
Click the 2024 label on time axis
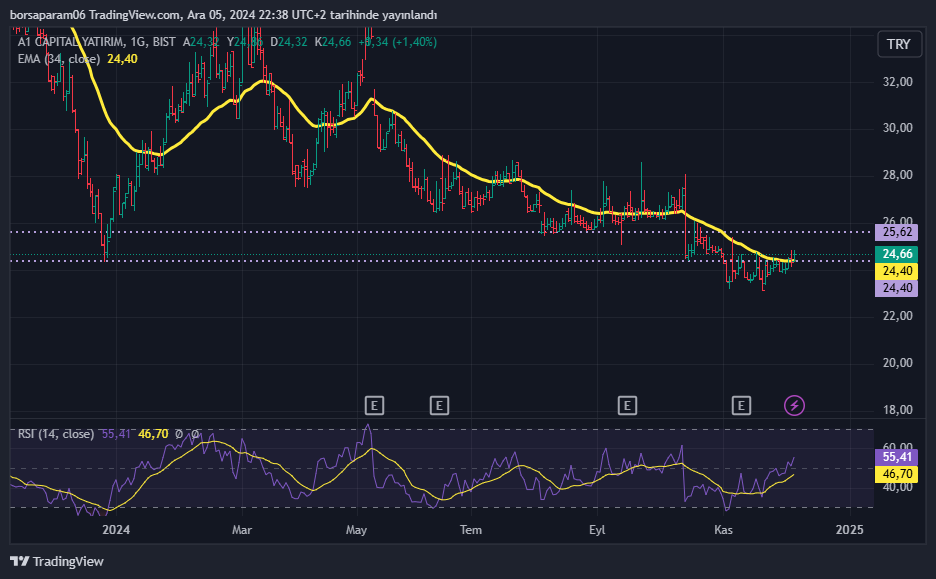[x=116, y=530]
